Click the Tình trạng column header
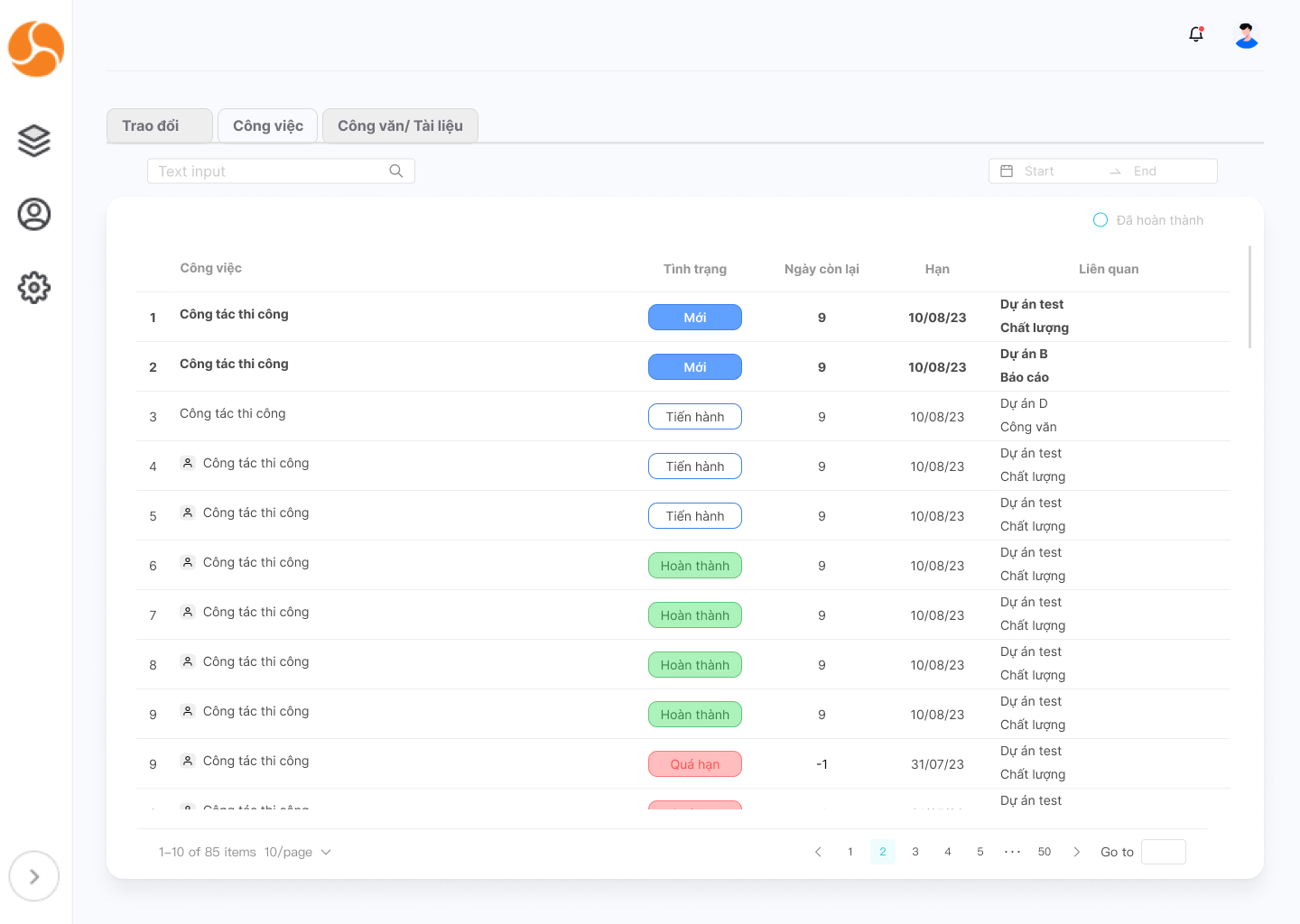Image resolution: width=1300 pixels, height=924 pixels. click(x=695, y=269)
